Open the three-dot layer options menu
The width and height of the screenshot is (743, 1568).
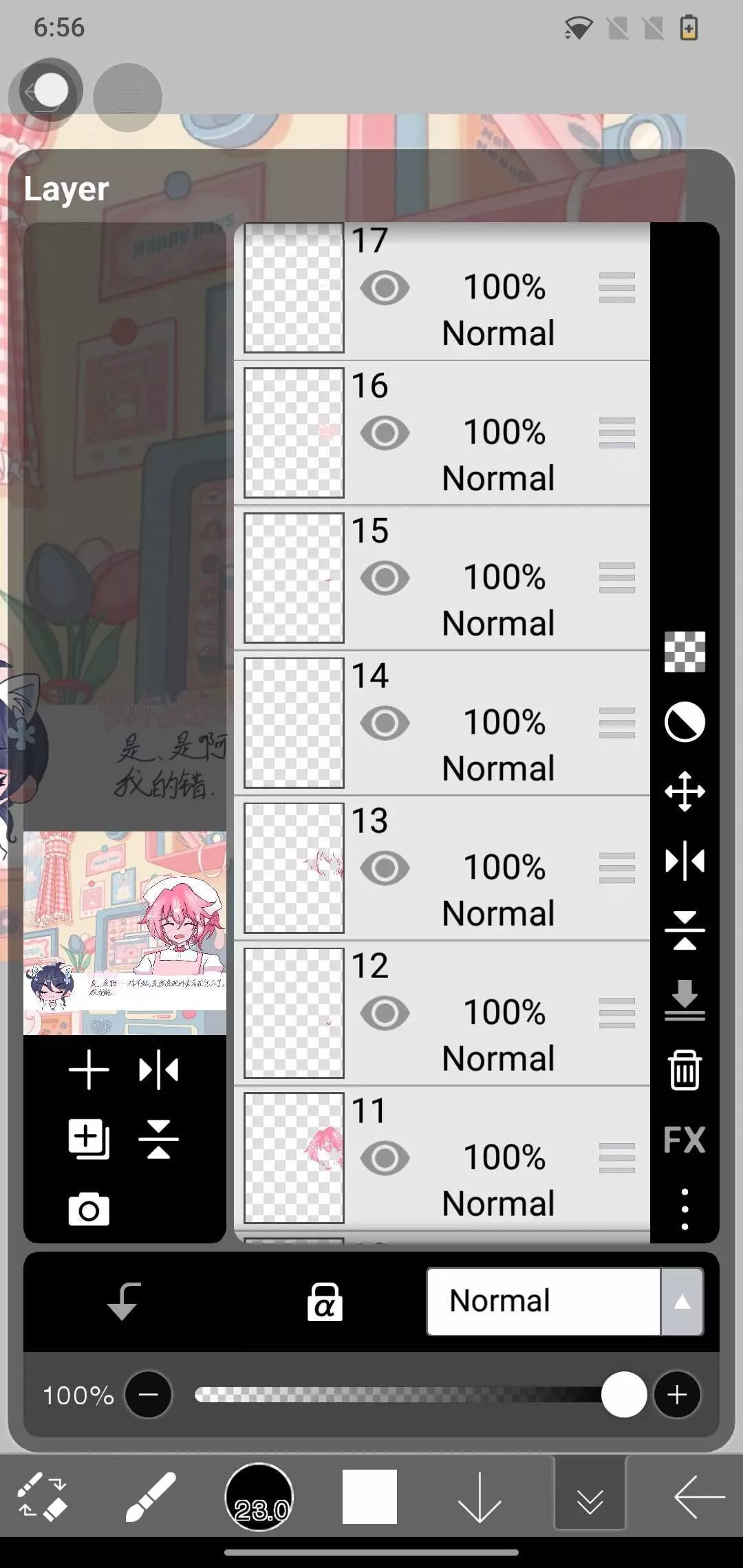685,1209
